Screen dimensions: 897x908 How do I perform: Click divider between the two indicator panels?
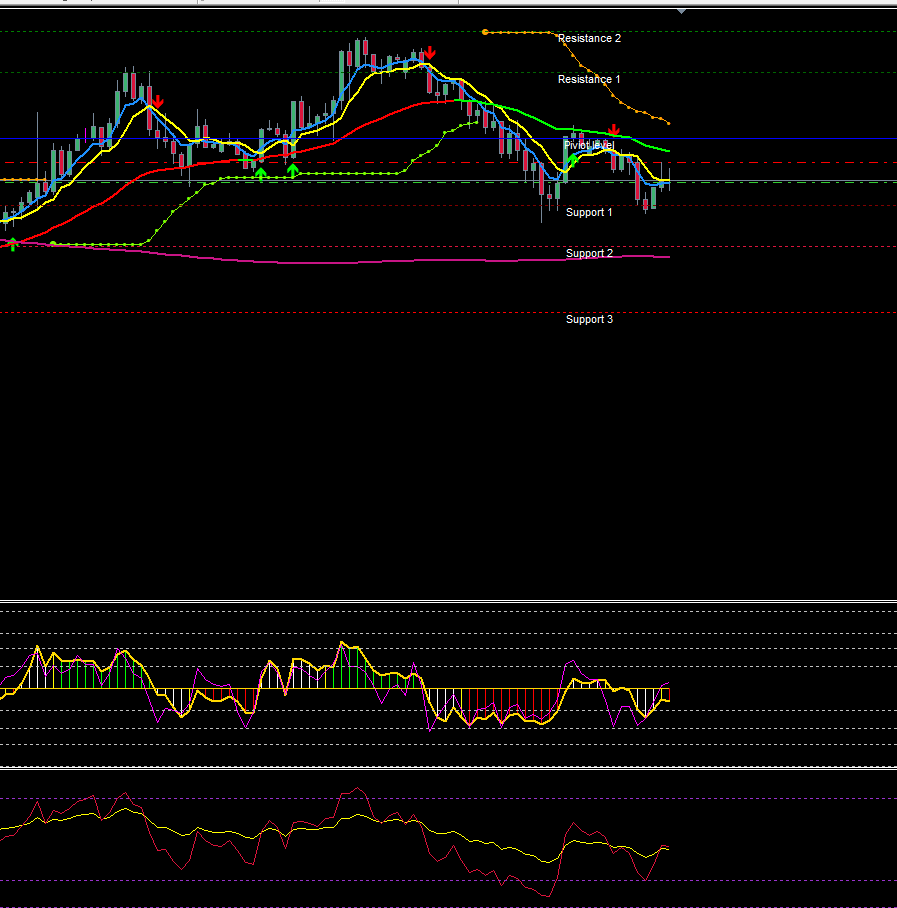pos(448,768)
